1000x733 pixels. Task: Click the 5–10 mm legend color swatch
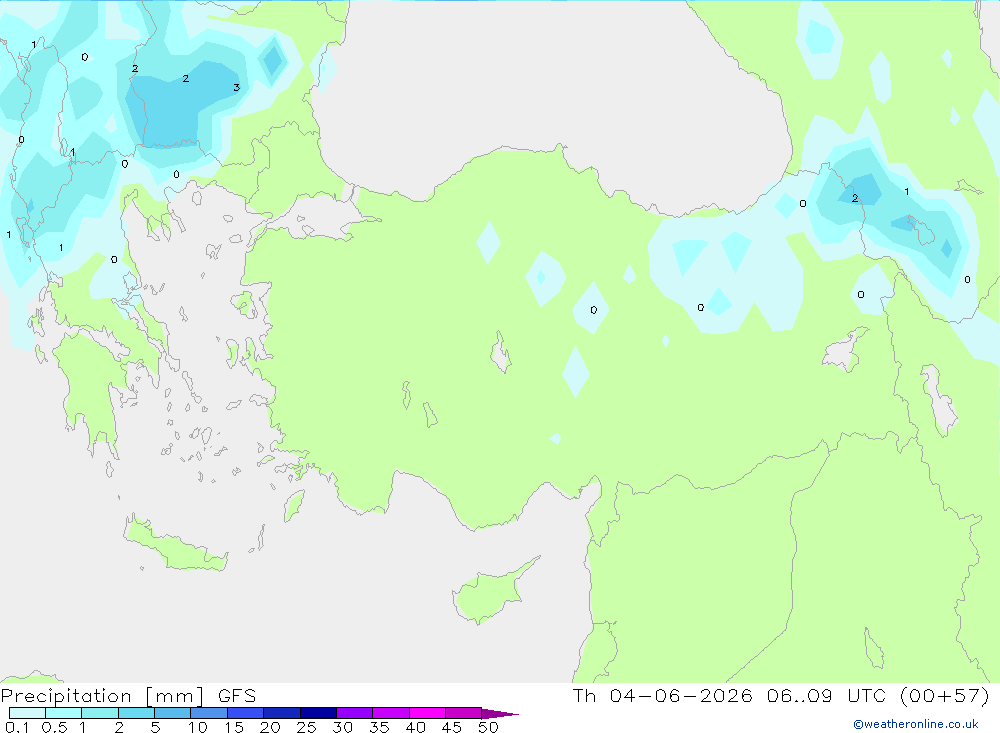173,713
